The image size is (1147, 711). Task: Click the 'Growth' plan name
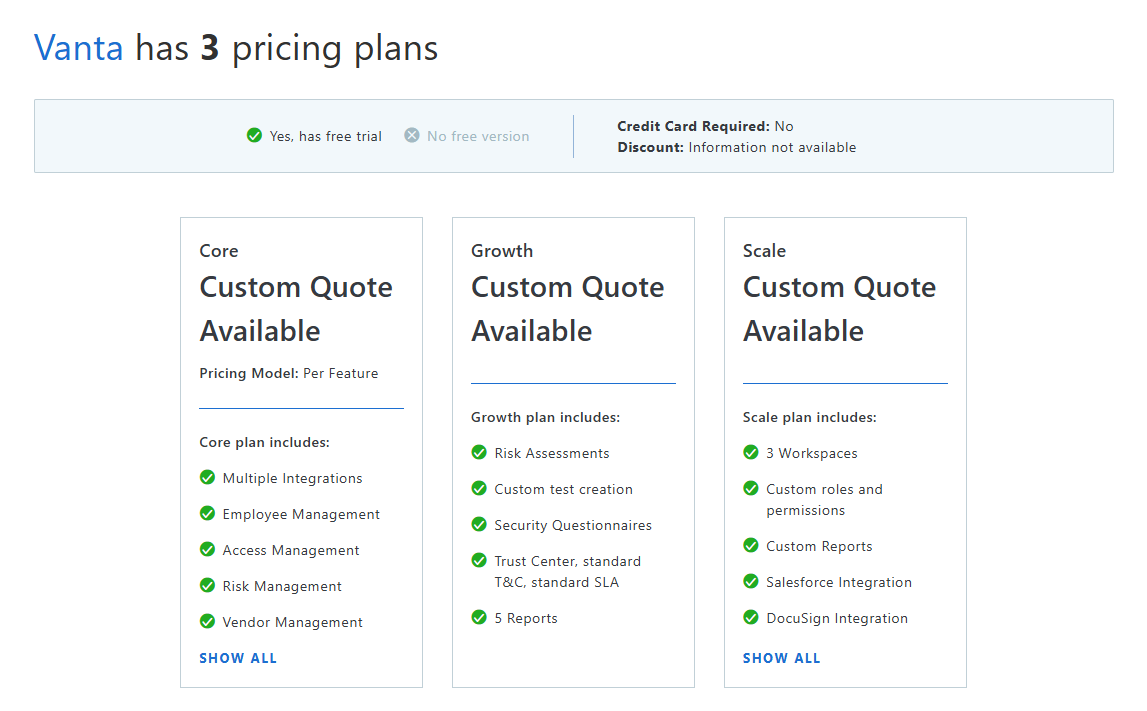coord(502,251)
